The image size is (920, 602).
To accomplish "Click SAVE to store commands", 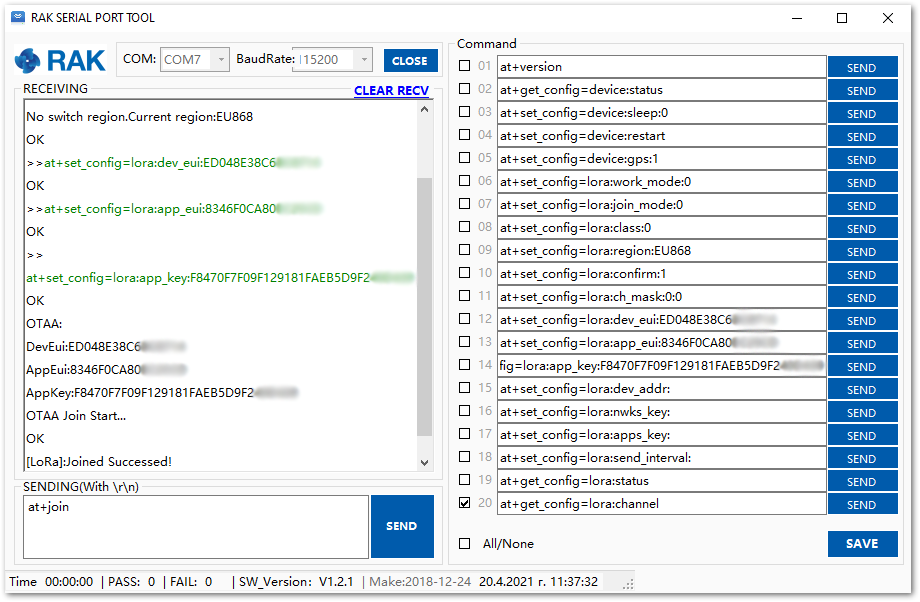I will (862, 544).
